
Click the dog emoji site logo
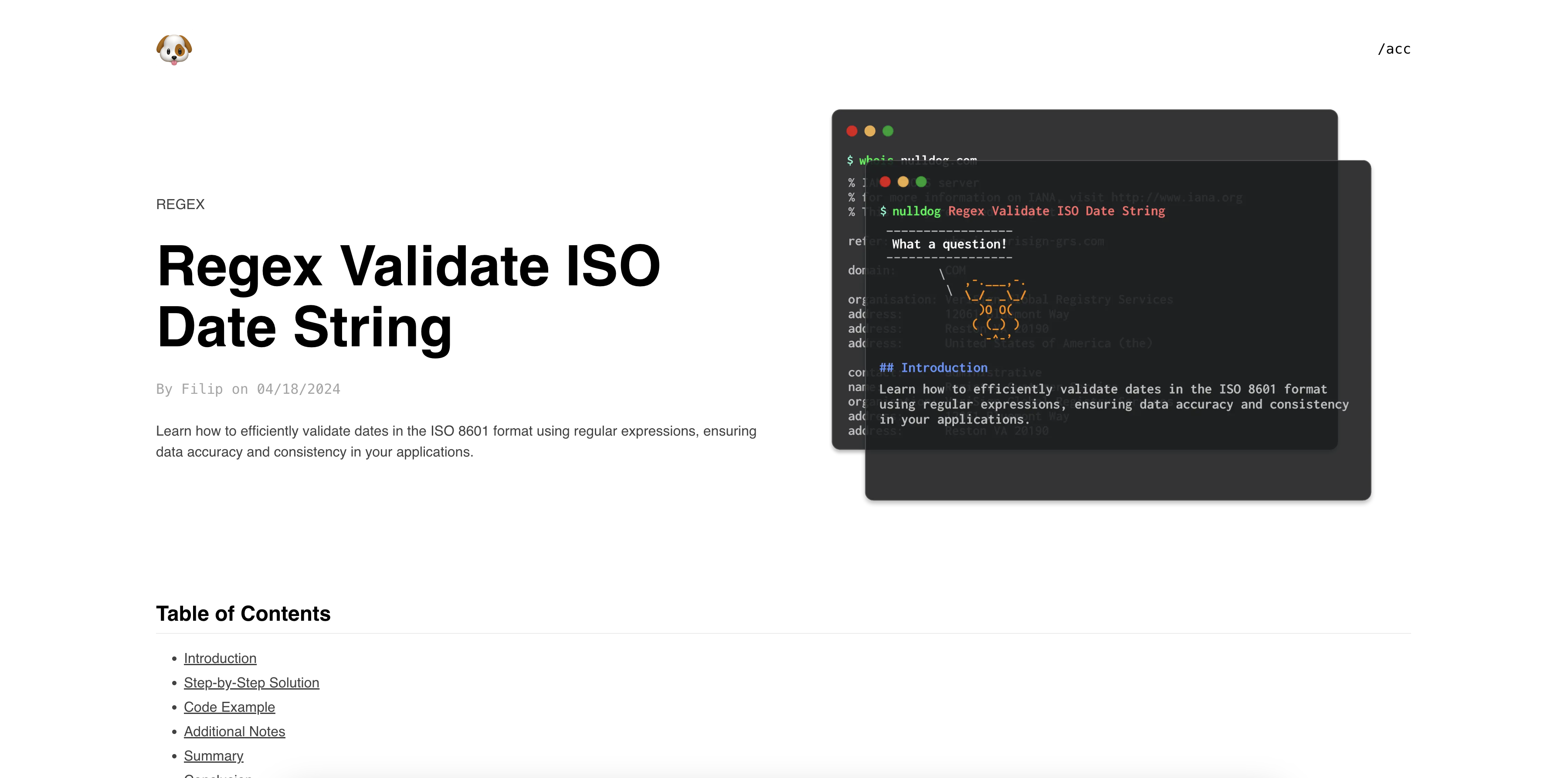[174, 49]
